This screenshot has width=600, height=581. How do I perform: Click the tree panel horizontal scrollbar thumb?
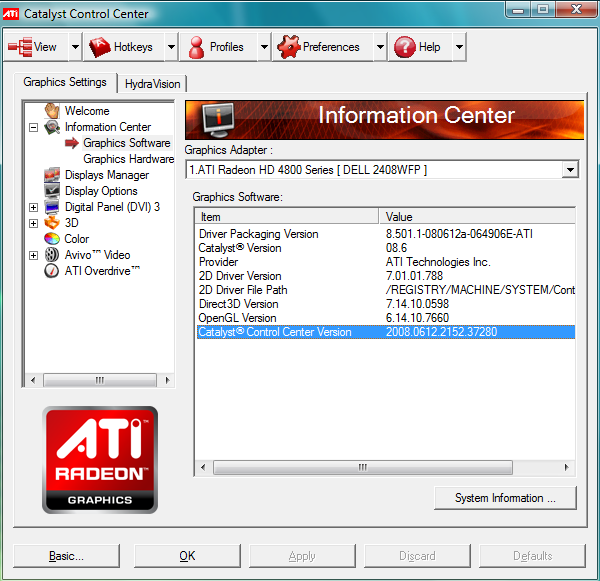pos(100,380)
